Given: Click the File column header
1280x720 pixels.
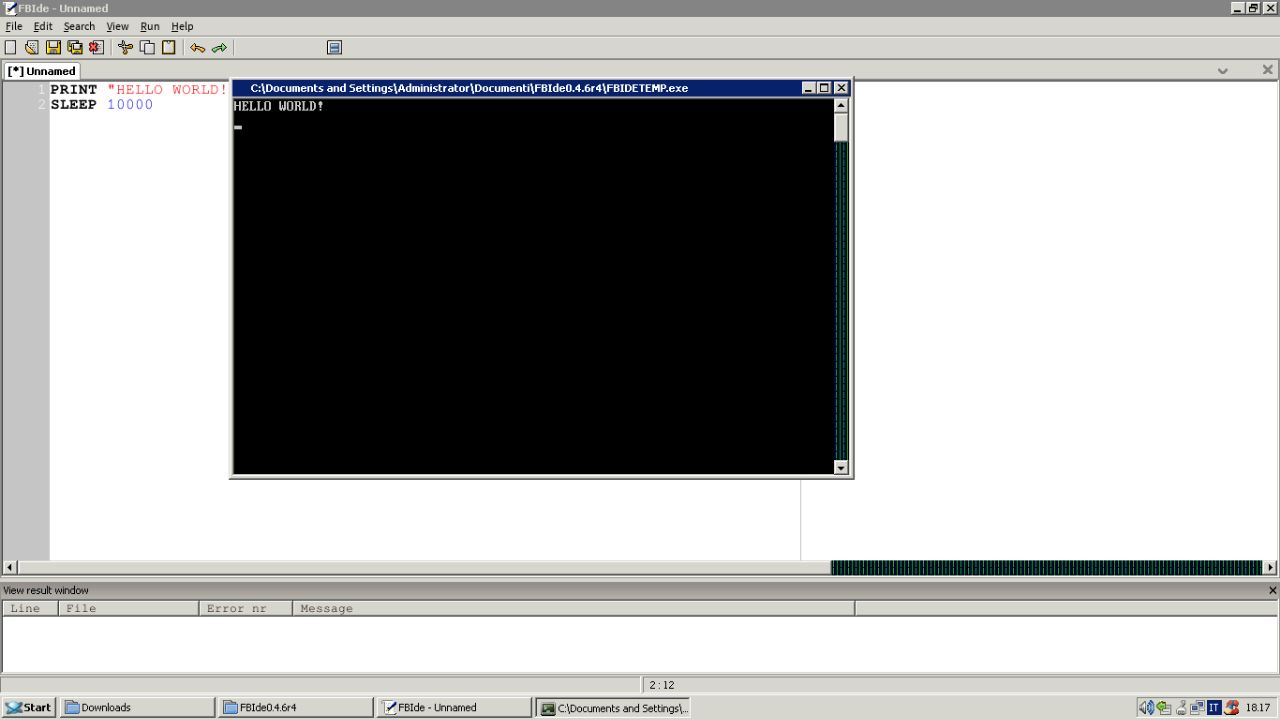Looking at the screenshot, I should click(128, 608).
